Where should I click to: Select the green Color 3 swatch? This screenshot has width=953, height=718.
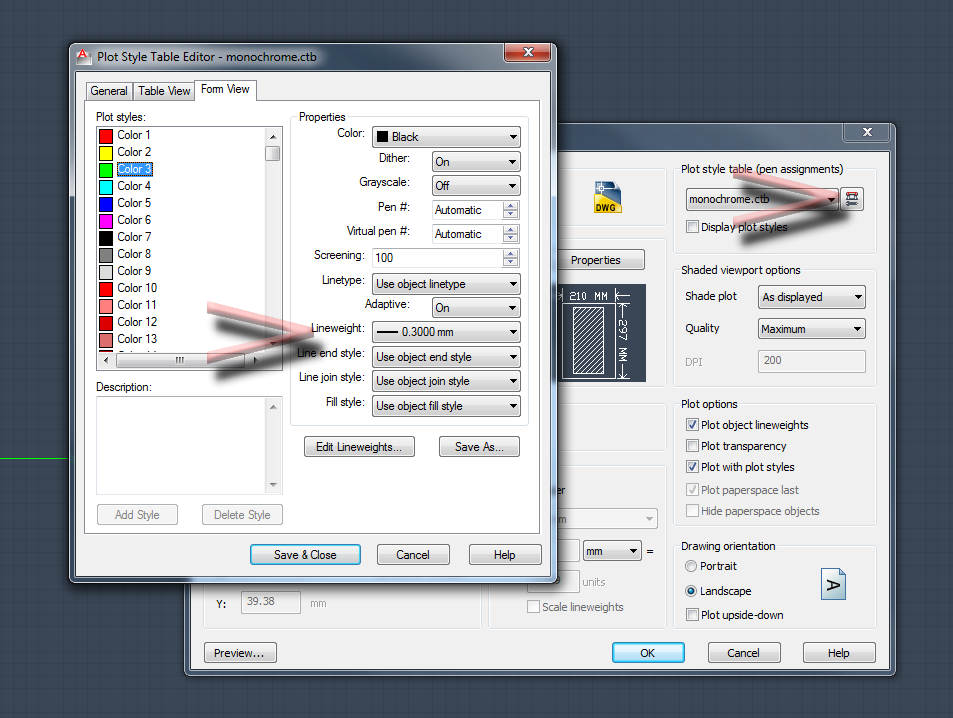[106, 169]
